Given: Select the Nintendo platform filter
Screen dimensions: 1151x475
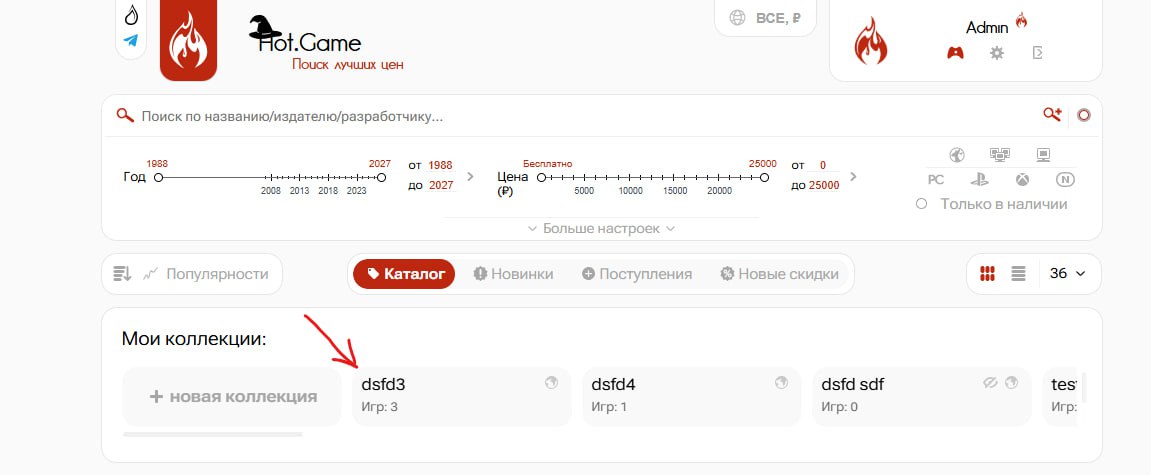Looking at the screenshot, I should [1066, 180].
